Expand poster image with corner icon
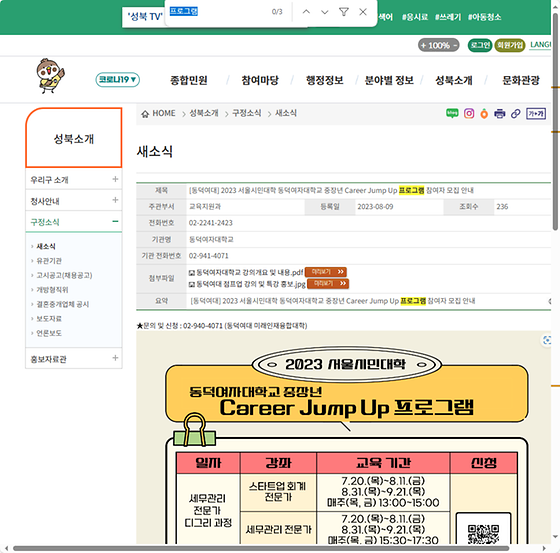This screenshot has height=553, width=560. (546, 340)
